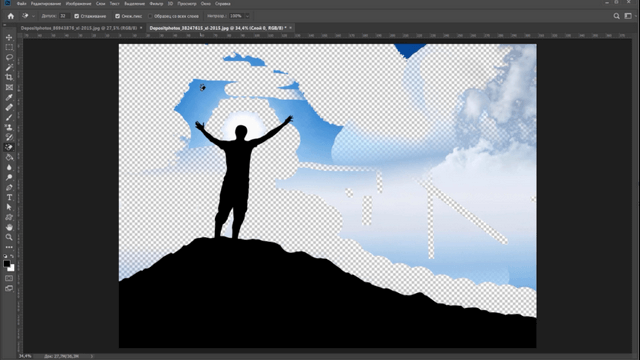Reset default foreground and background colors
Viewport: 640px width, 360px height.
tap(5, 256)
